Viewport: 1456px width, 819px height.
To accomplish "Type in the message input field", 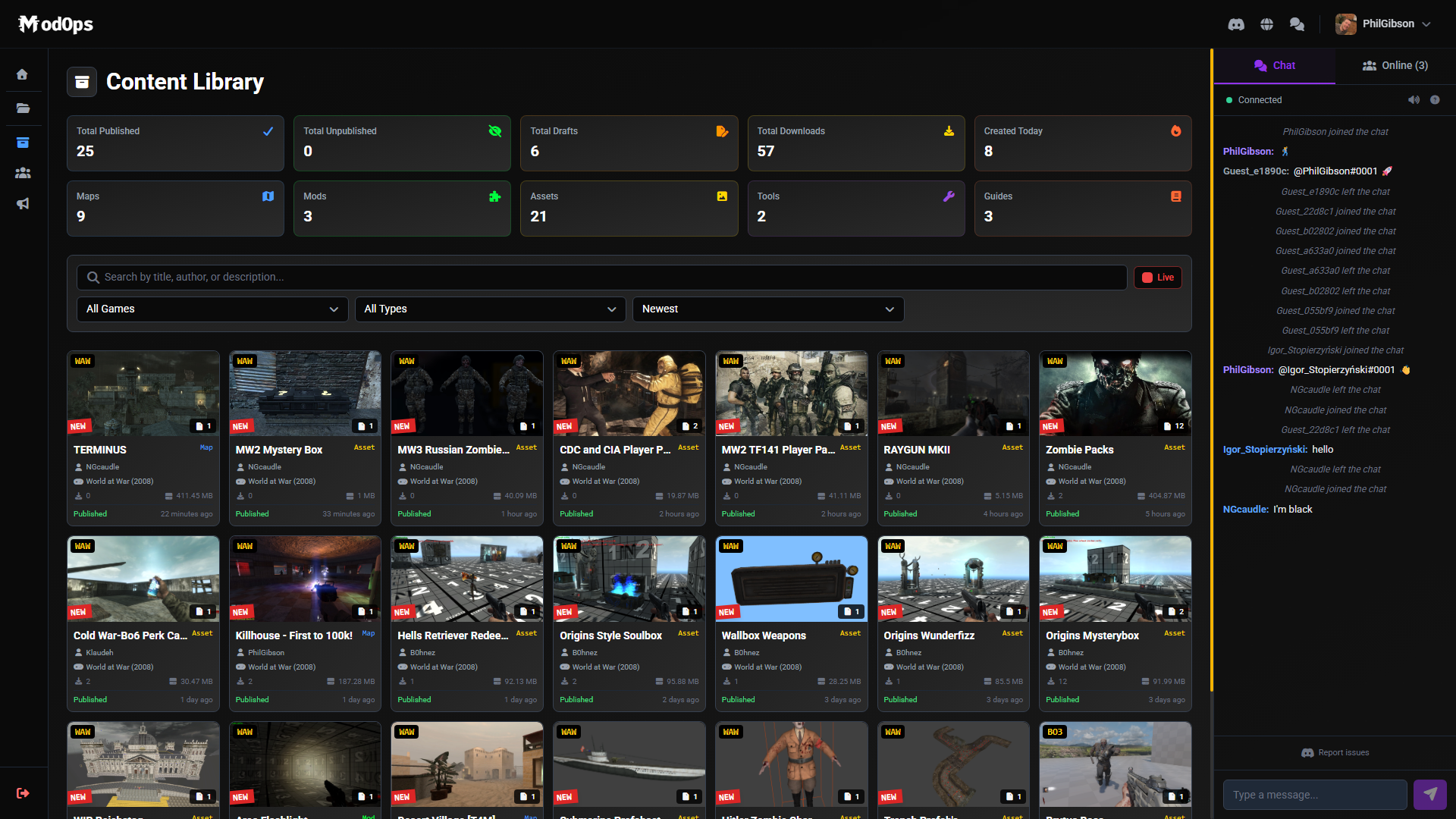I will point(1315,794).
